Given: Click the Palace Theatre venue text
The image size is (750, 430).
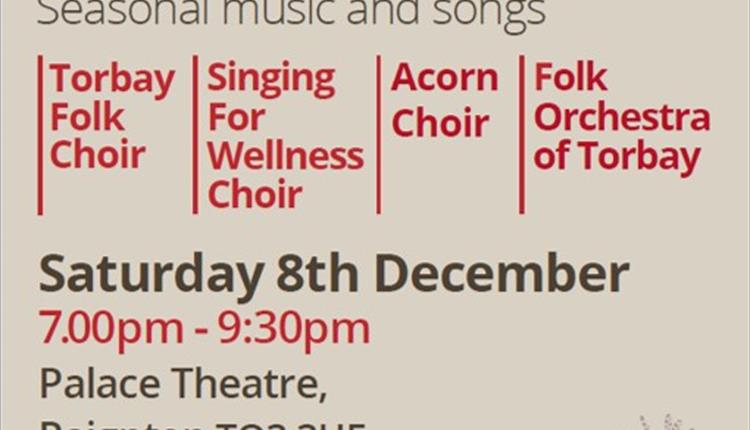Looking at the screenshot, I should pyautogui.click(x=183, y=383).
